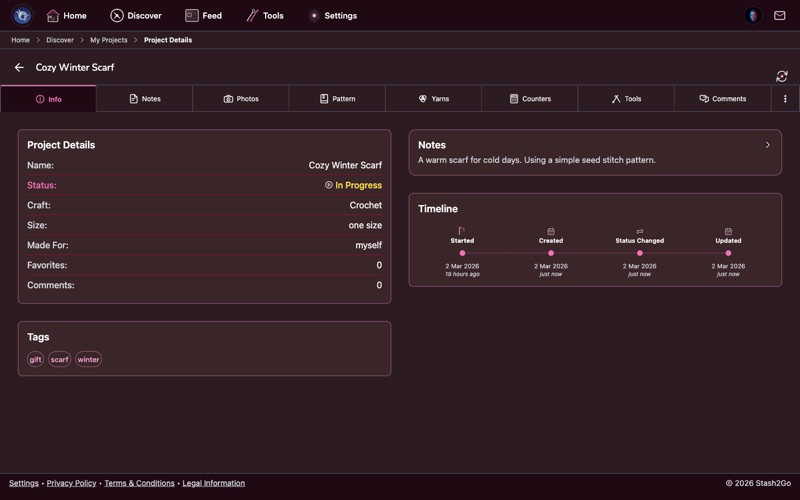Click the Updated calendar icon
The height and width of the screenshot is (500, 800).
click(728, 231)
